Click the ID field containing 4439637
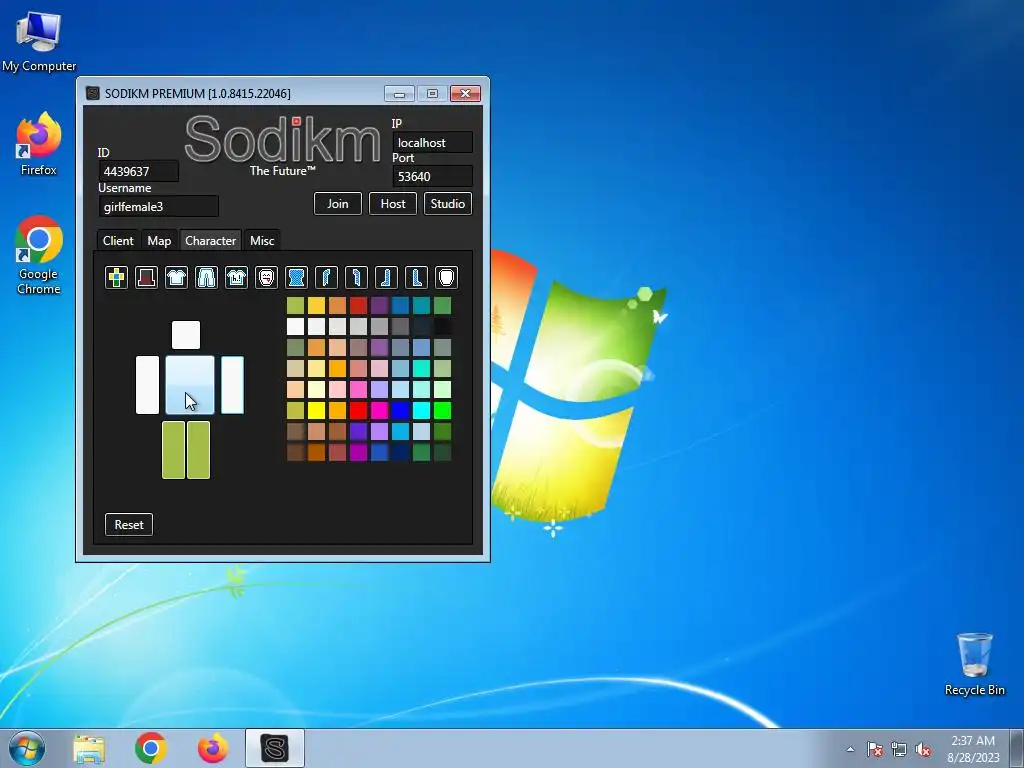1024x768 pixels. [138, 171]
